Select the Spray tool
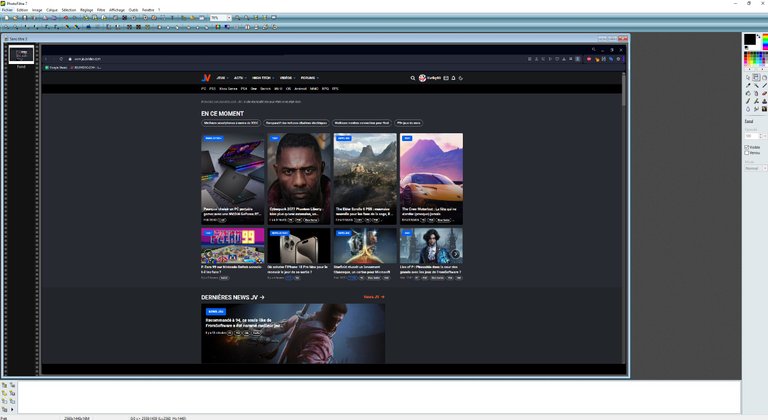 click(756, 93)
